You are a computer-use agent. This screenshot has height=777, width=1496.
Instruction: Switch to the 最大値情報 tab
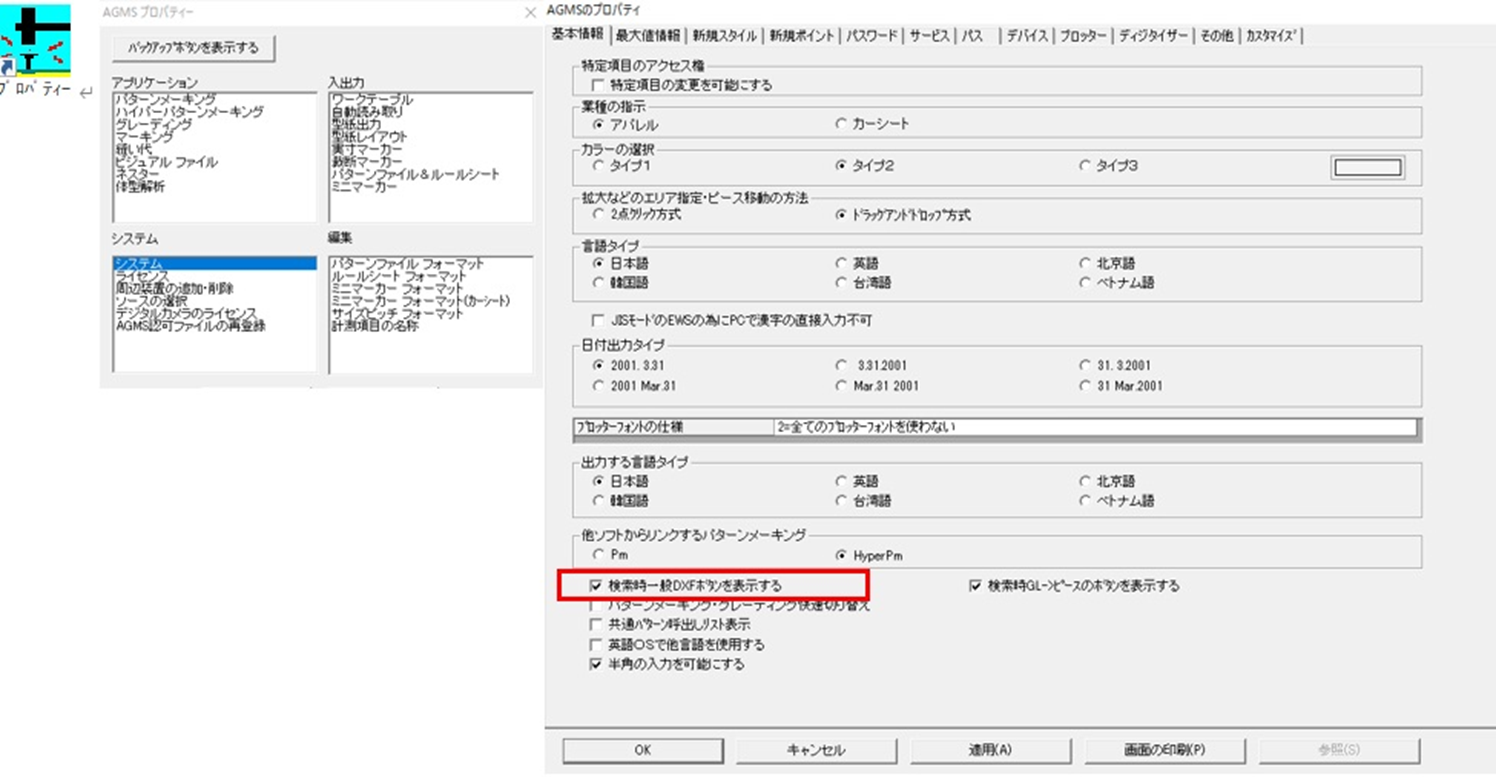point(648,35)
